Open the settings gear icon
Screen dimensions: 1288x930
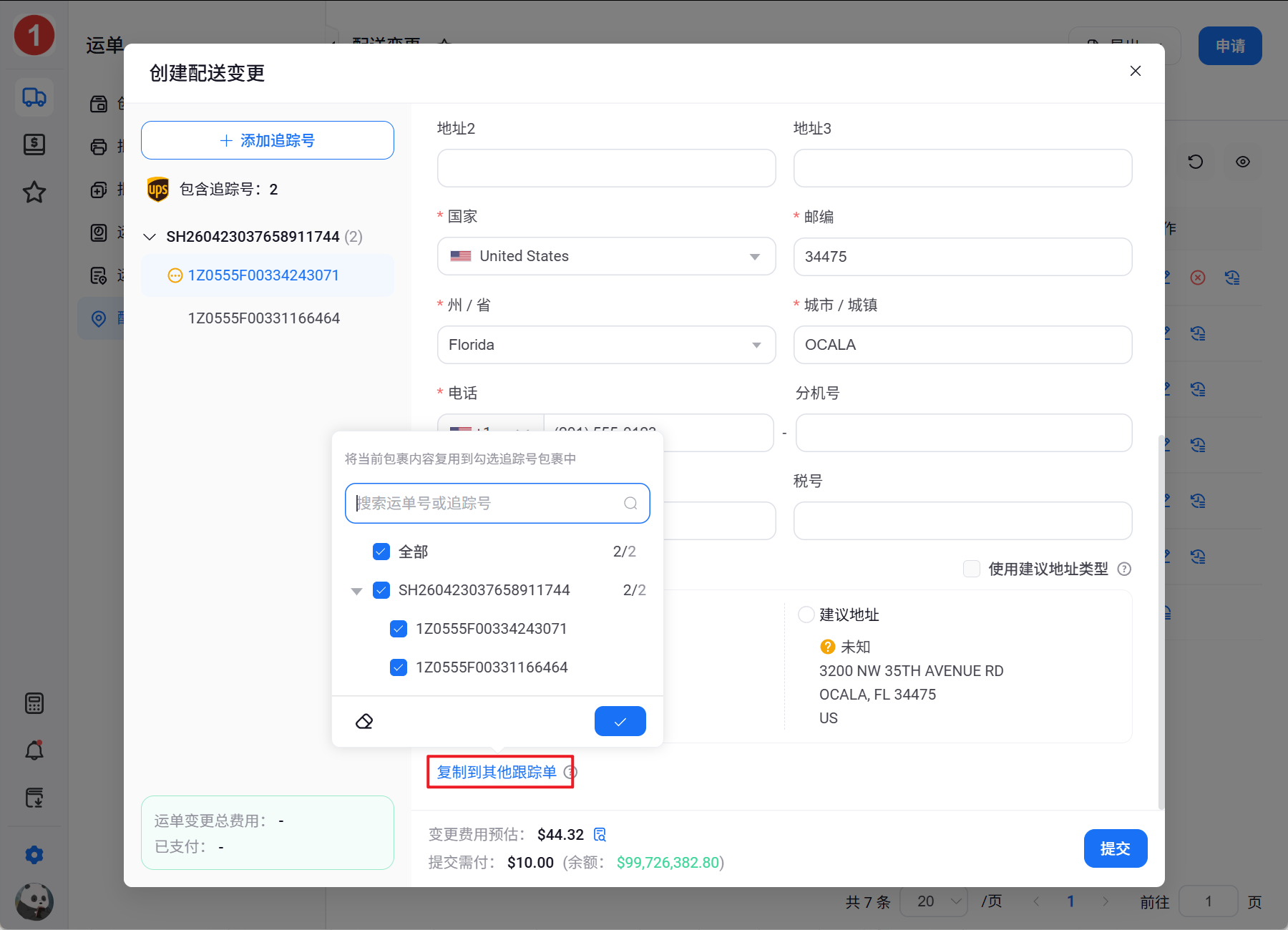(x=34, y=855)
